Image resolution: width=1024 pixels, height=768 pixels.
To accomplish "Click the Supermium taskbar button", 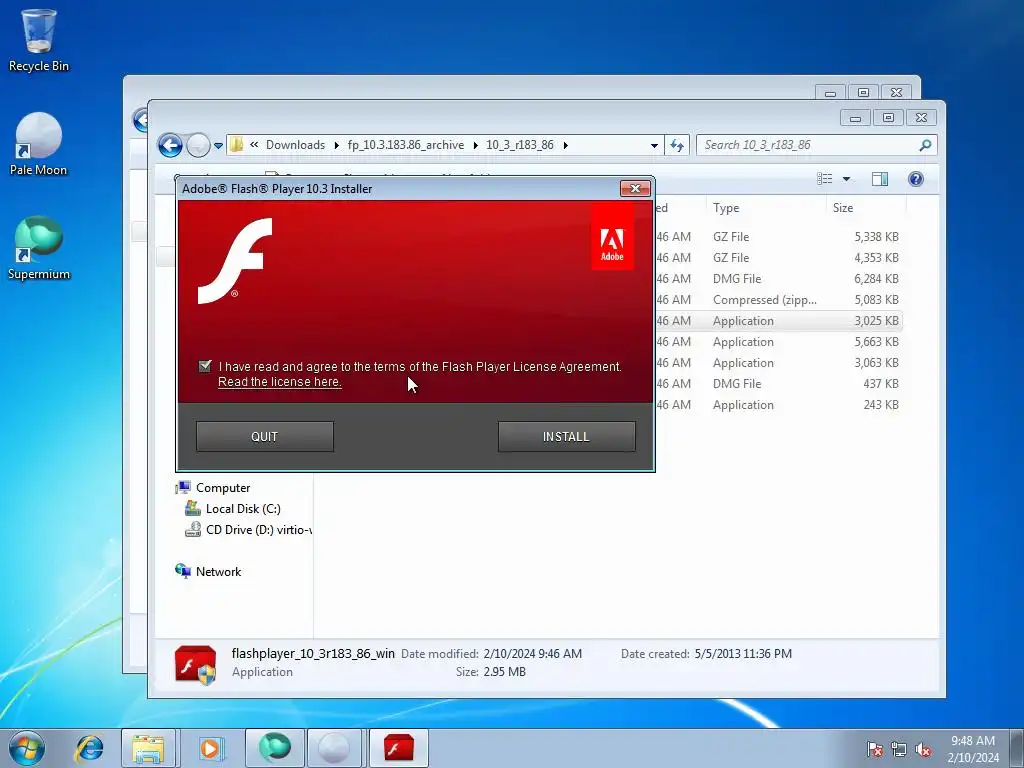I will tap(275, 748).
